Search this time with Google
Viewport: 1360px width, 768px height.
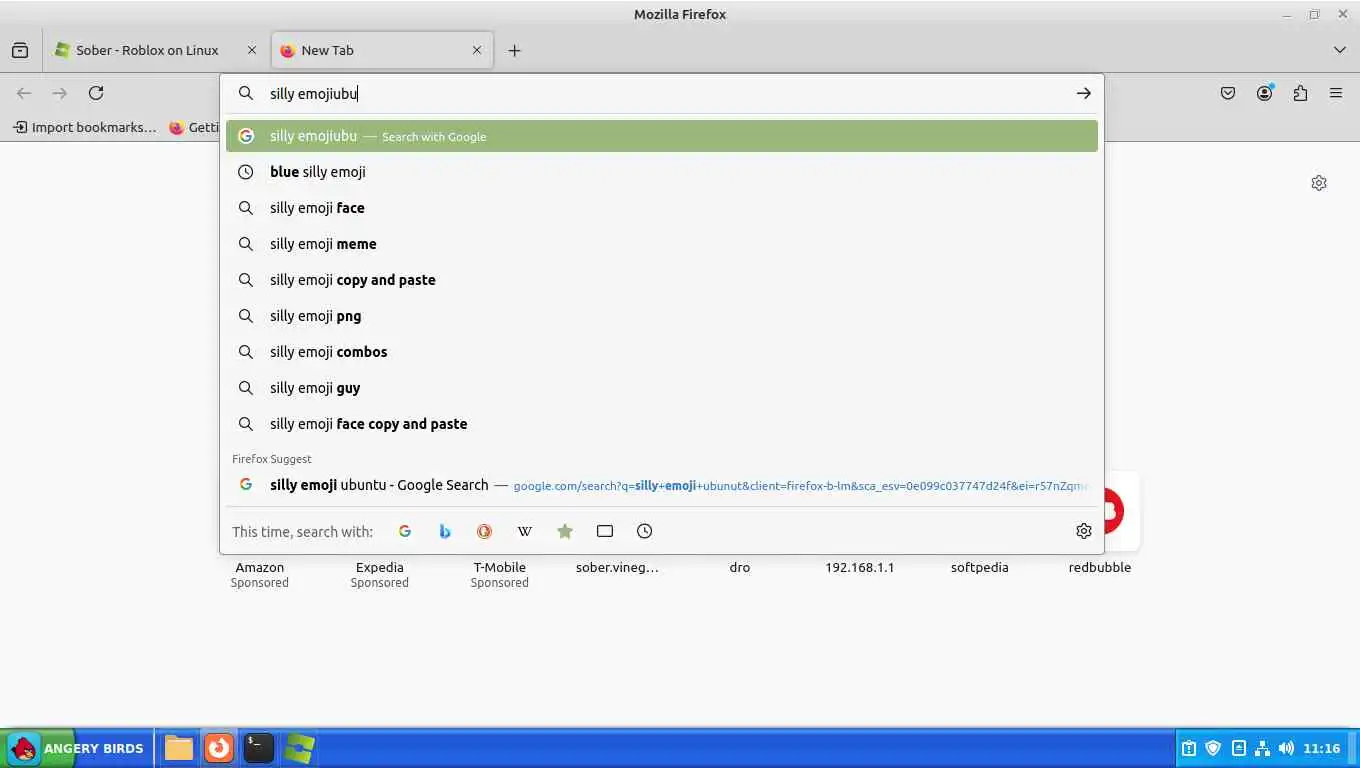click(405, 531)
